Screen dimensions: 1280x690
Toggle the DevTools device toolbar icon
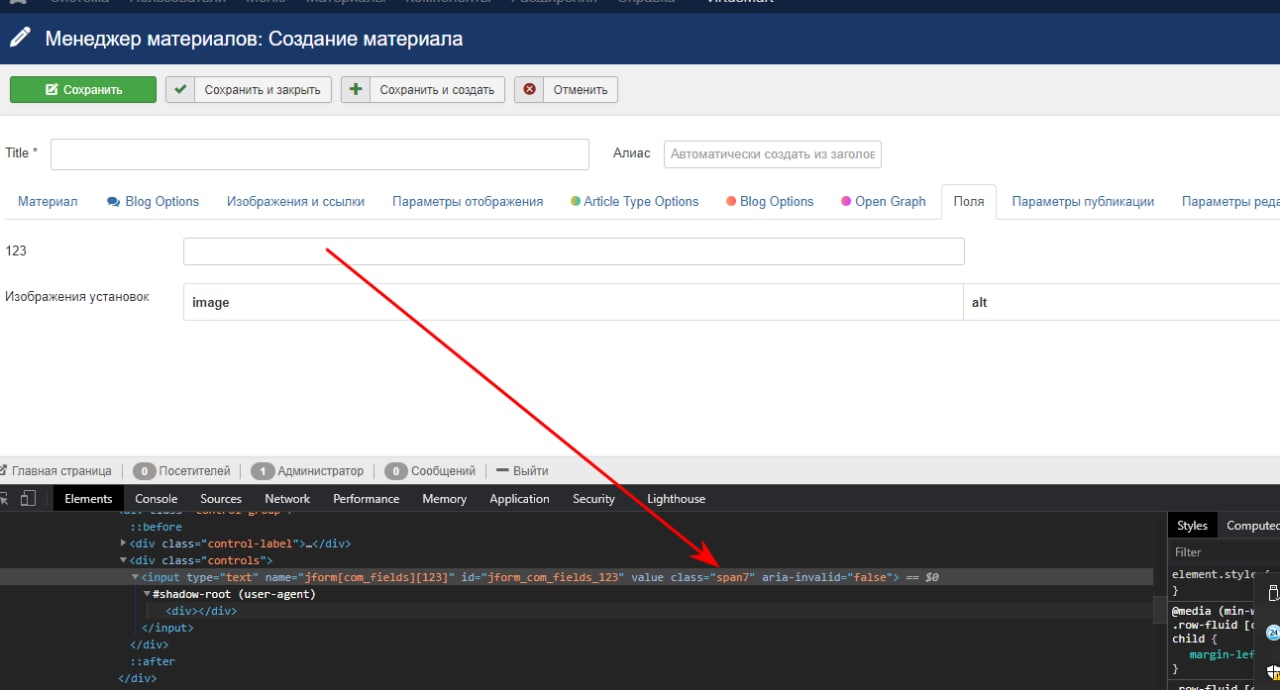pos(28,498)
